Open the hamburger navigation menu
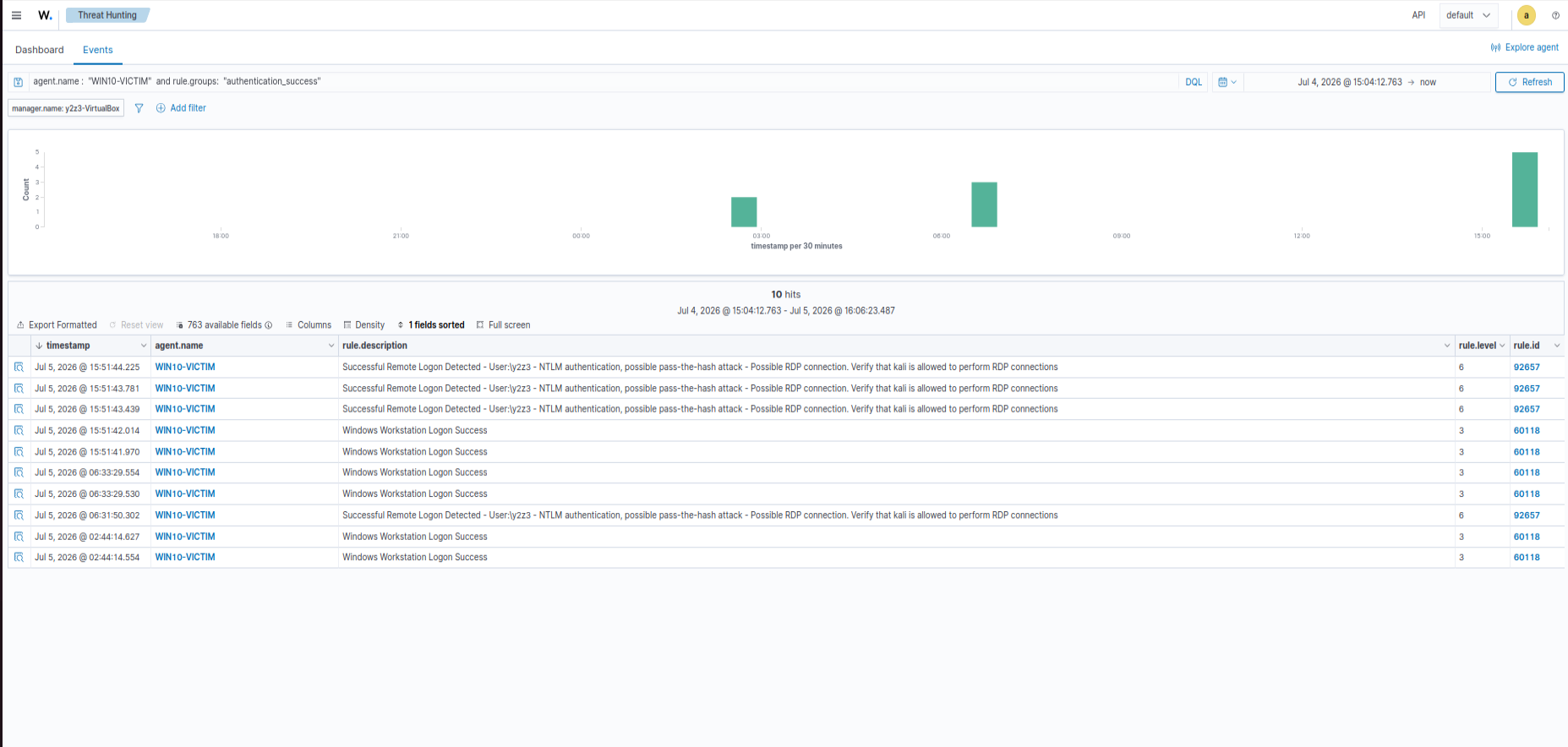 click(x=16, y=15)
